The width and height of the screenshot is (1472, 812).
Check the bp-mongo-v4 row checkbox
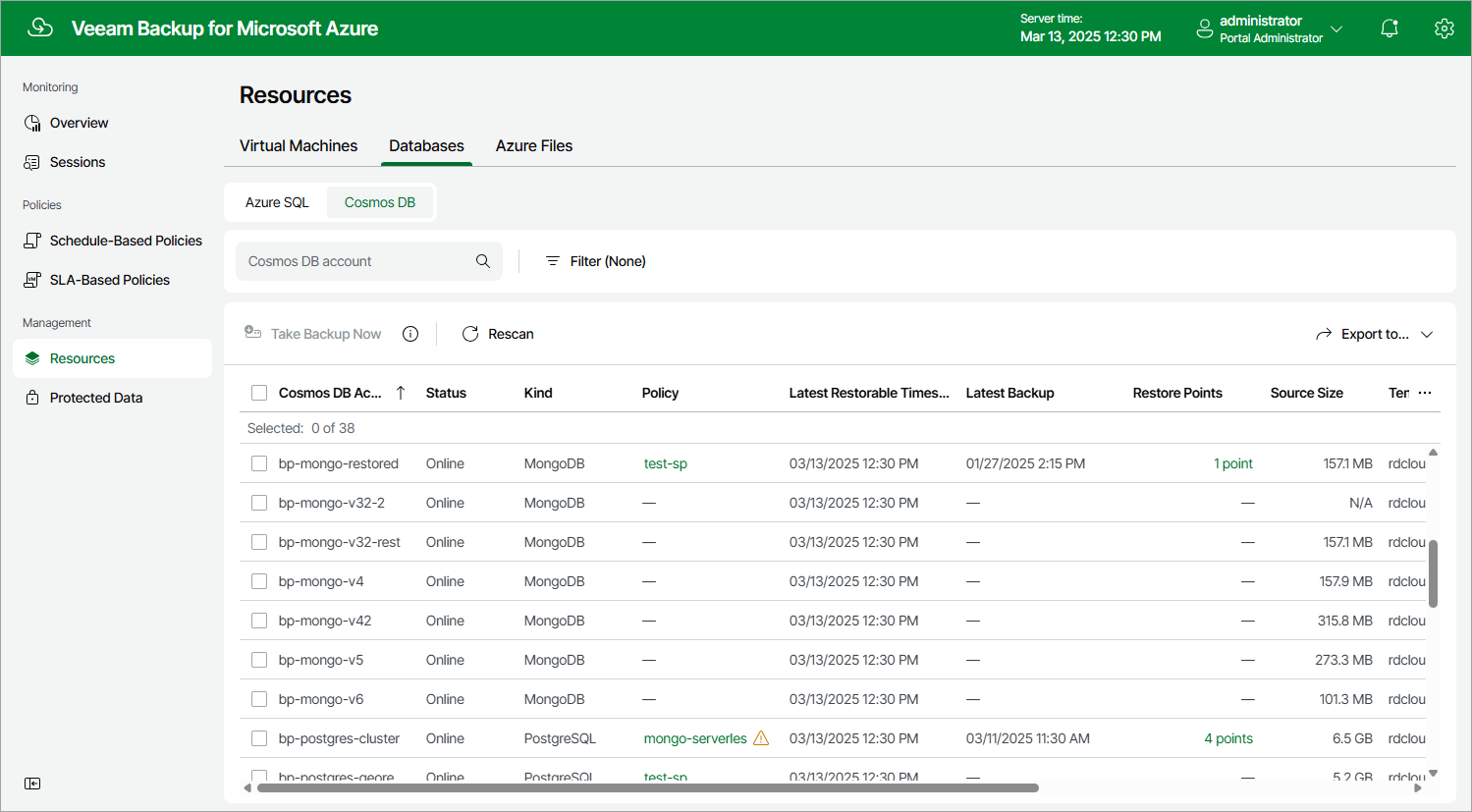tap(259, 581)
